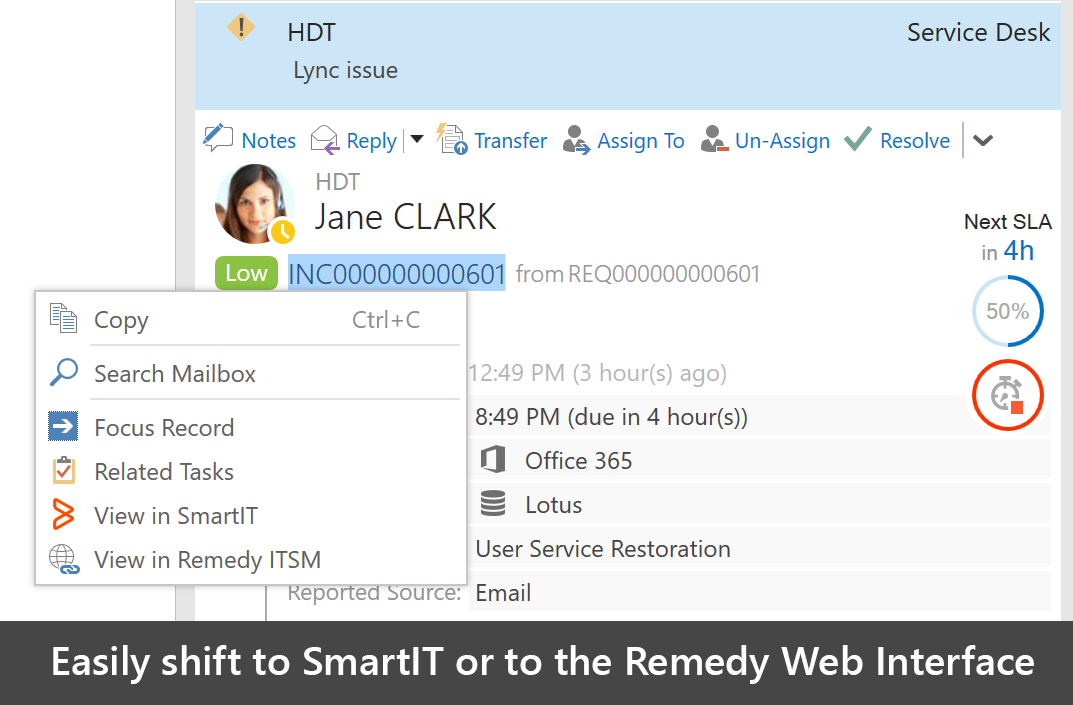1073x705 pixels.
Task: Click the Assign To person icon
Action: click(x=576, y=140)
